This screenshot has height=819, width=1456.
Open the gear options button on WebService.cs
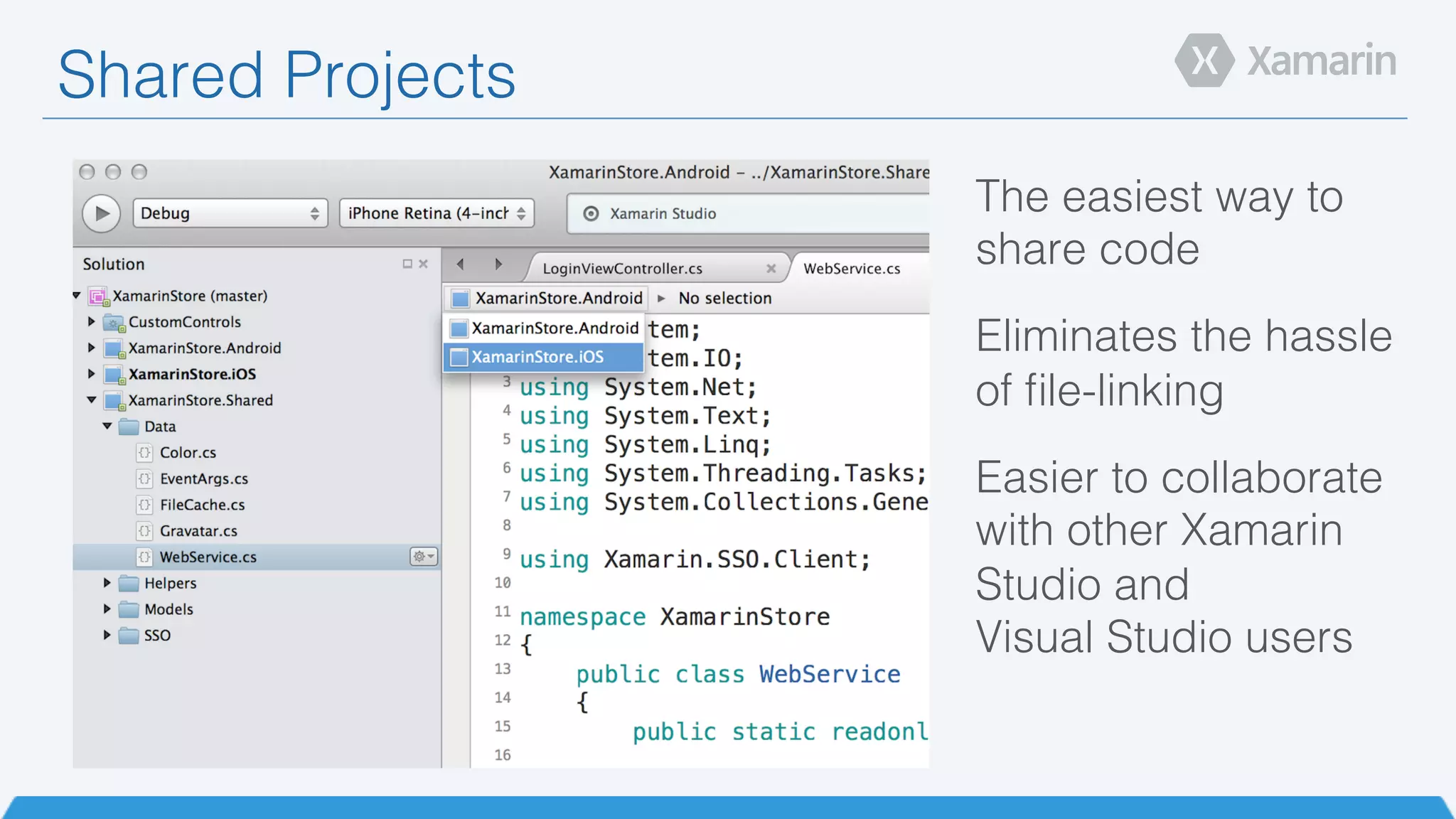424,557
